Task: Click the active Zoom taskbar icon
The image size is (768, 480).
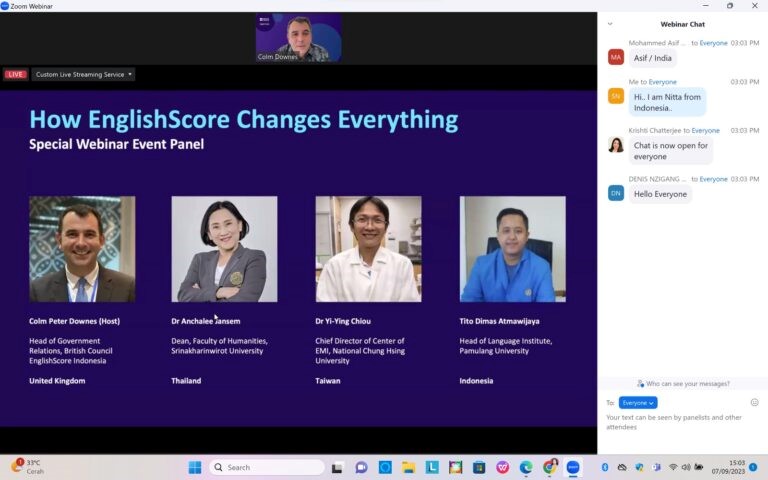Action: 573,467
